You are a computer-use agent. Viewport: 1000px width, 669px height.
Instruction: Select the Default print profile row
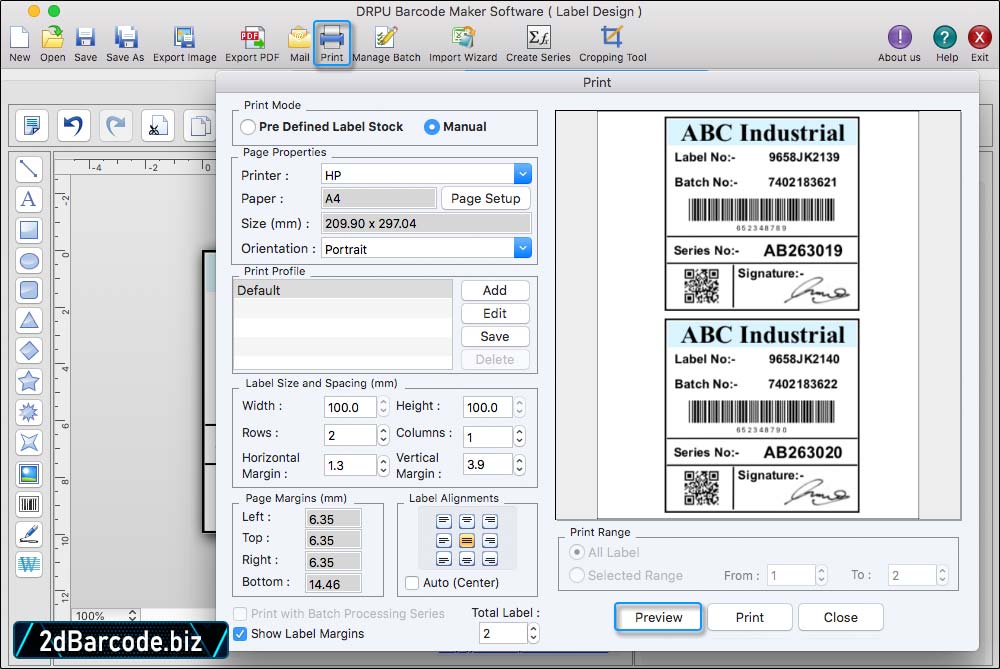pyautogui.click(x=343, y=290)
